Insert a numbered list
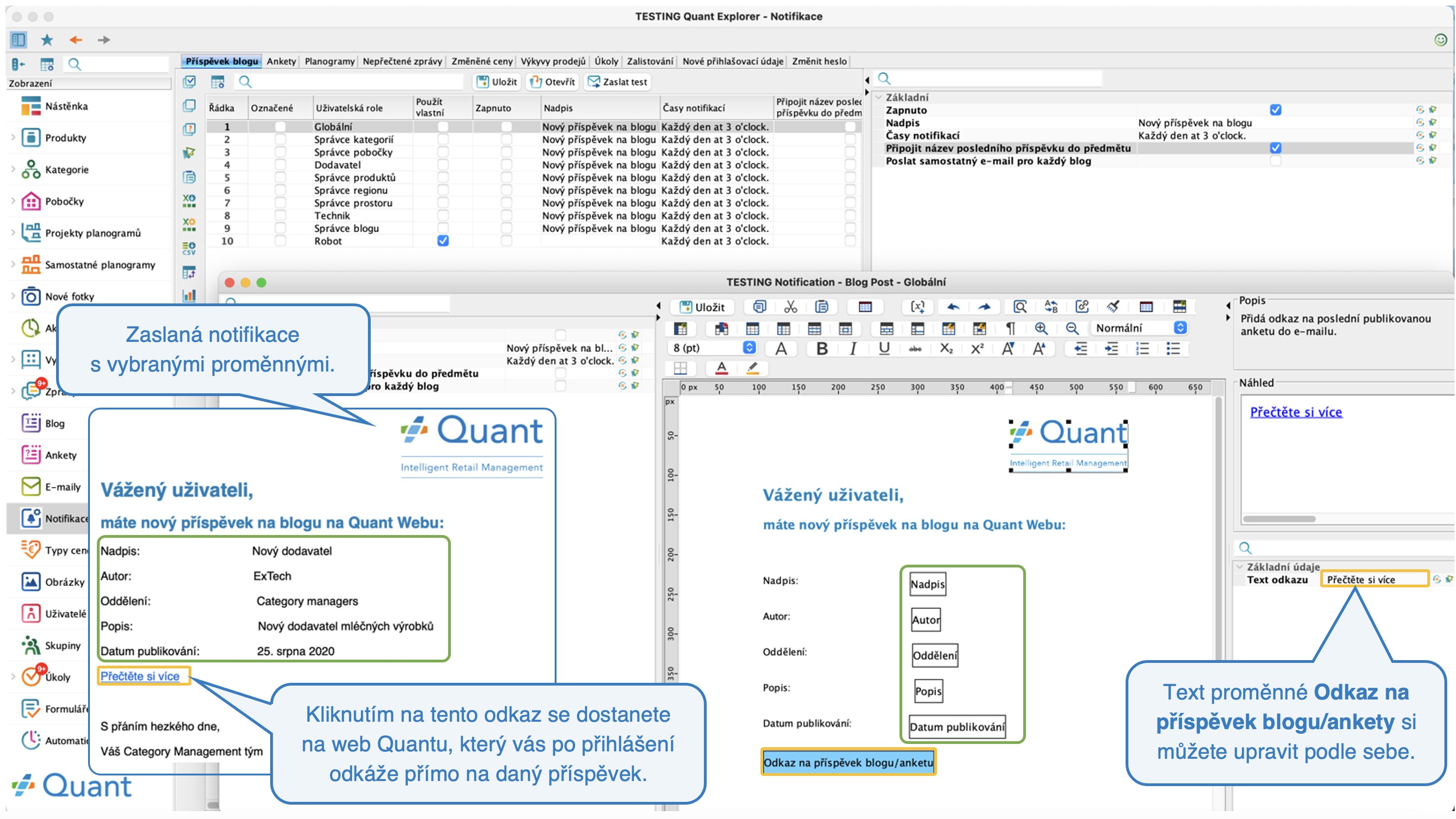 1142,348
